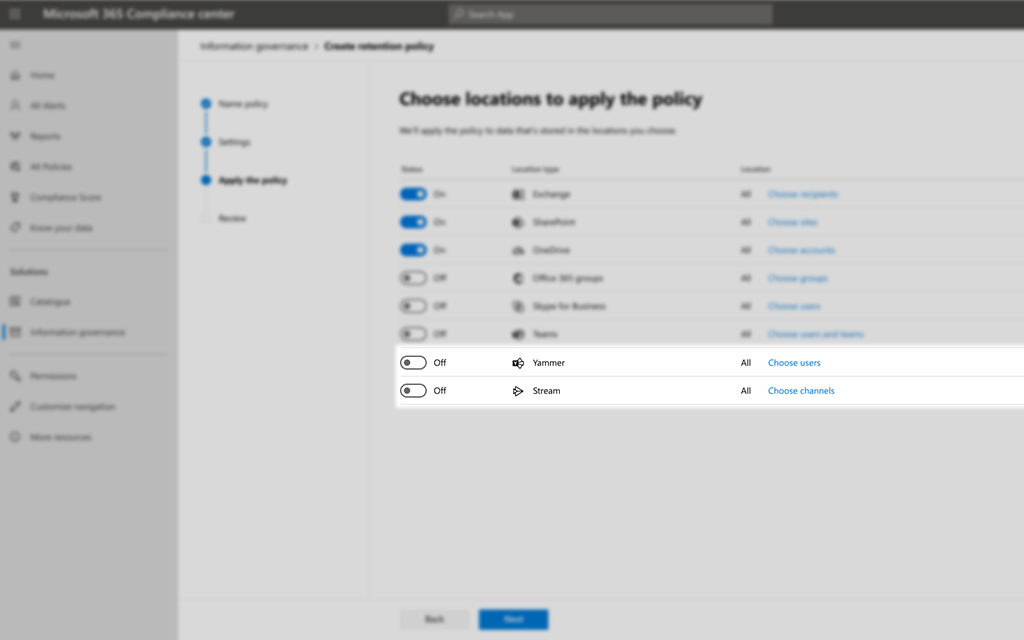Viewport: 1024px width, 640px height.
Task: Click the Next button
Action: [513, 619]
